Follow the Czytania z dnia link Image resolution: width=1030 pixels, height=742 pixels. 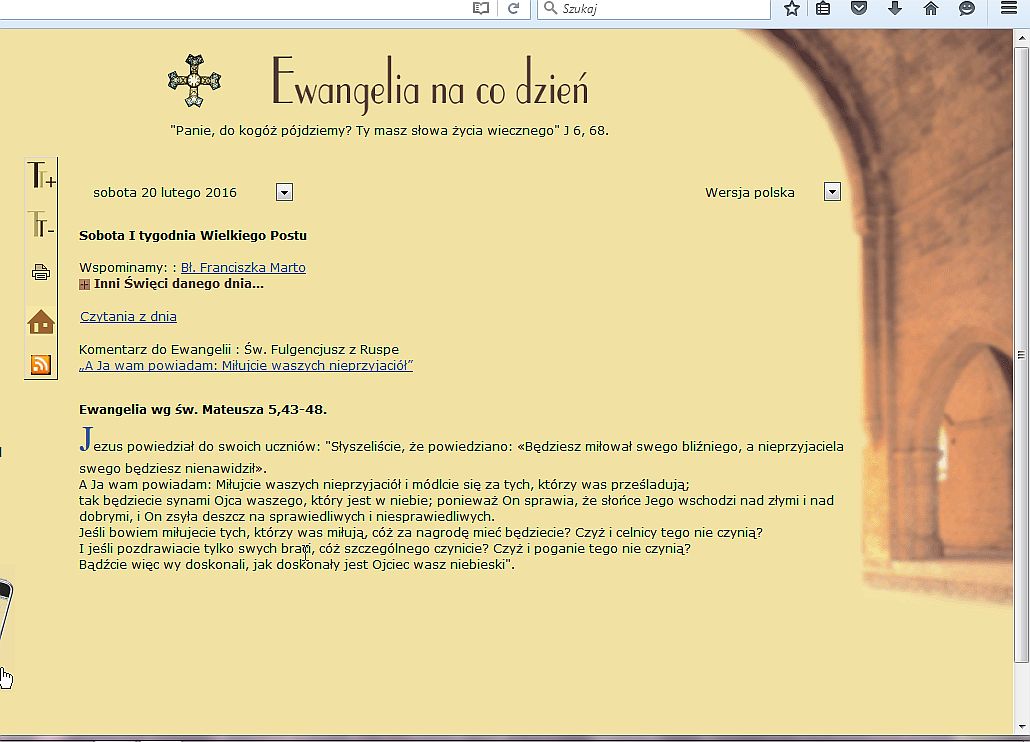tap(128, 317)
